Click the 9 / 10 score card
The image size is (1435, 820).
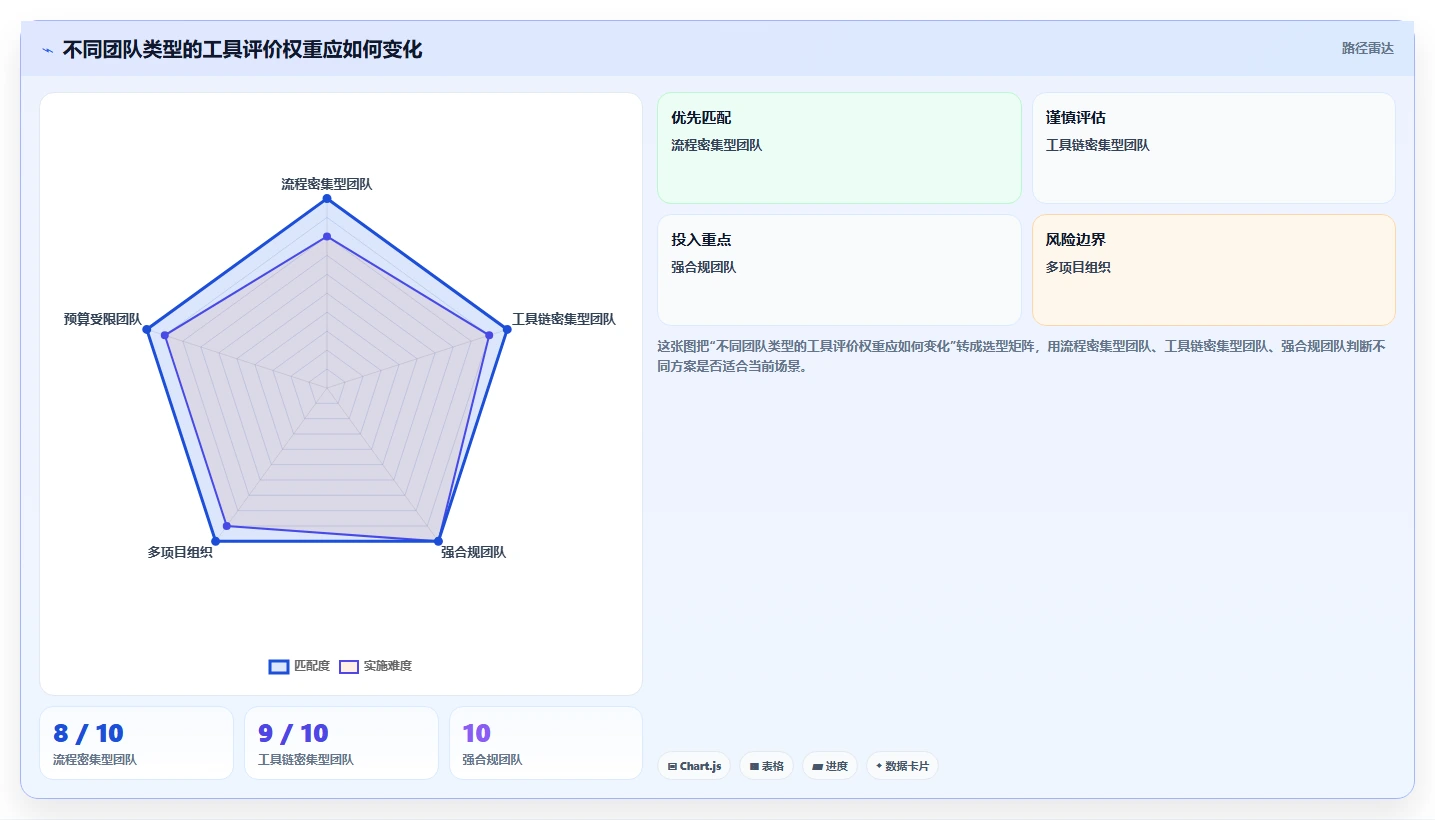pos(341,743)
